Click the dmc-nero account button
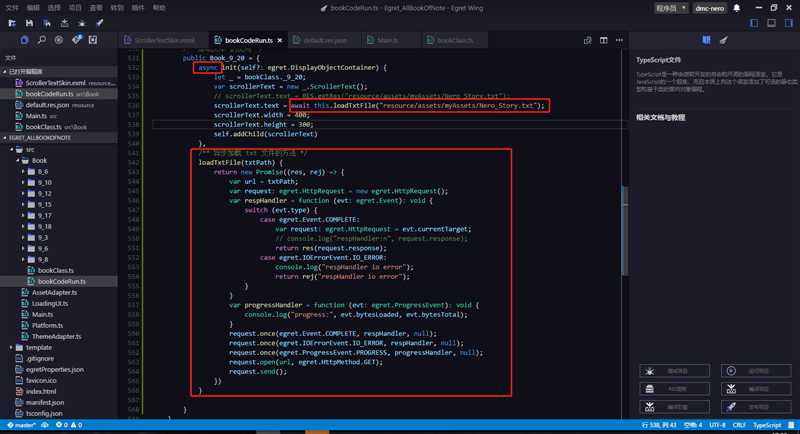This screenshot has height=434, width=800. (x=709, y=8)
